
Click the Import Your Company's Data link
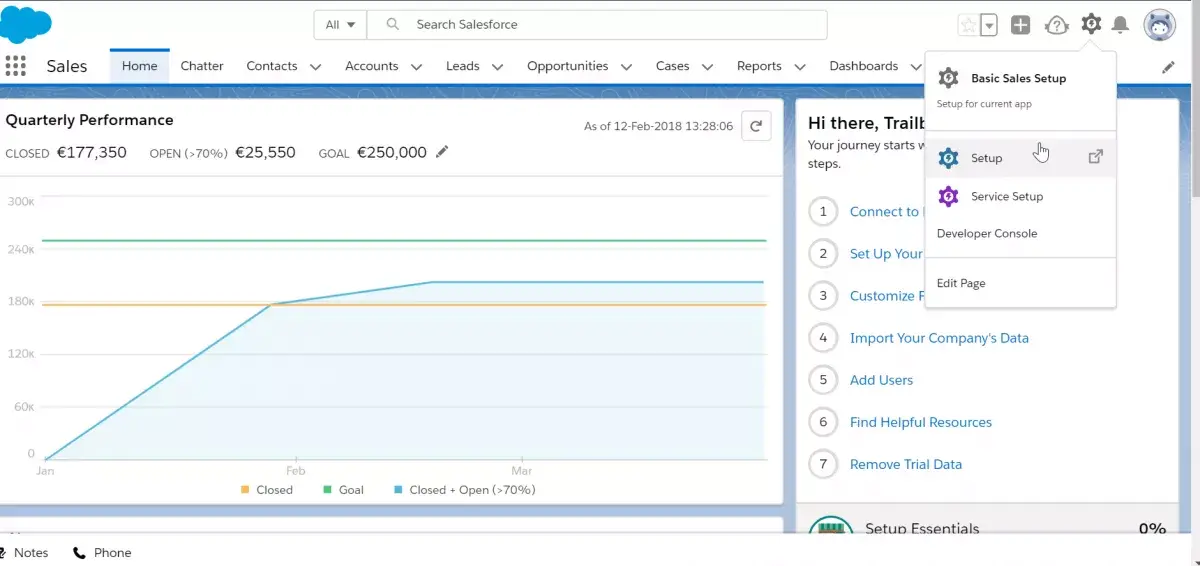click(x=939, y=338)
